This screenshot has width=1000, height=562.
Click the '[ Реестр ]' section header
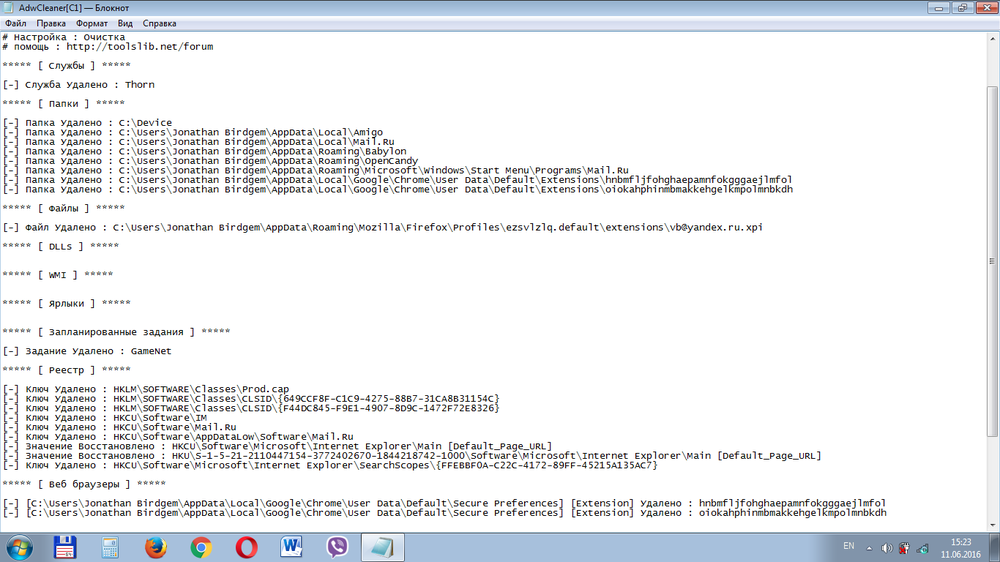click(x=66, y=370)
